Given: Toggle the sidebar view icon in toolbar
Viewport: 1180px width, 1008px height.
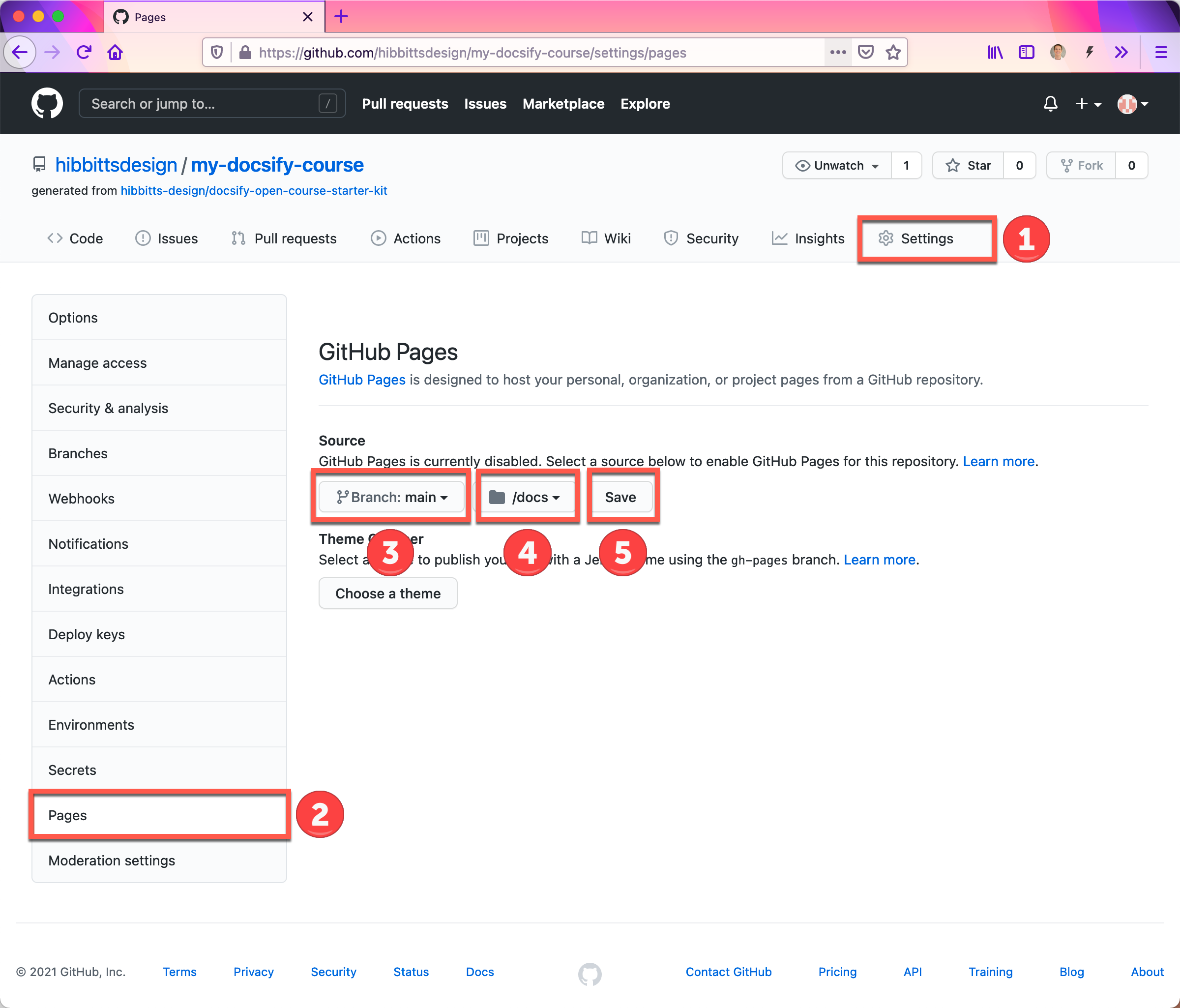Looking at the screenshot, I should [x=1026, y=53].
